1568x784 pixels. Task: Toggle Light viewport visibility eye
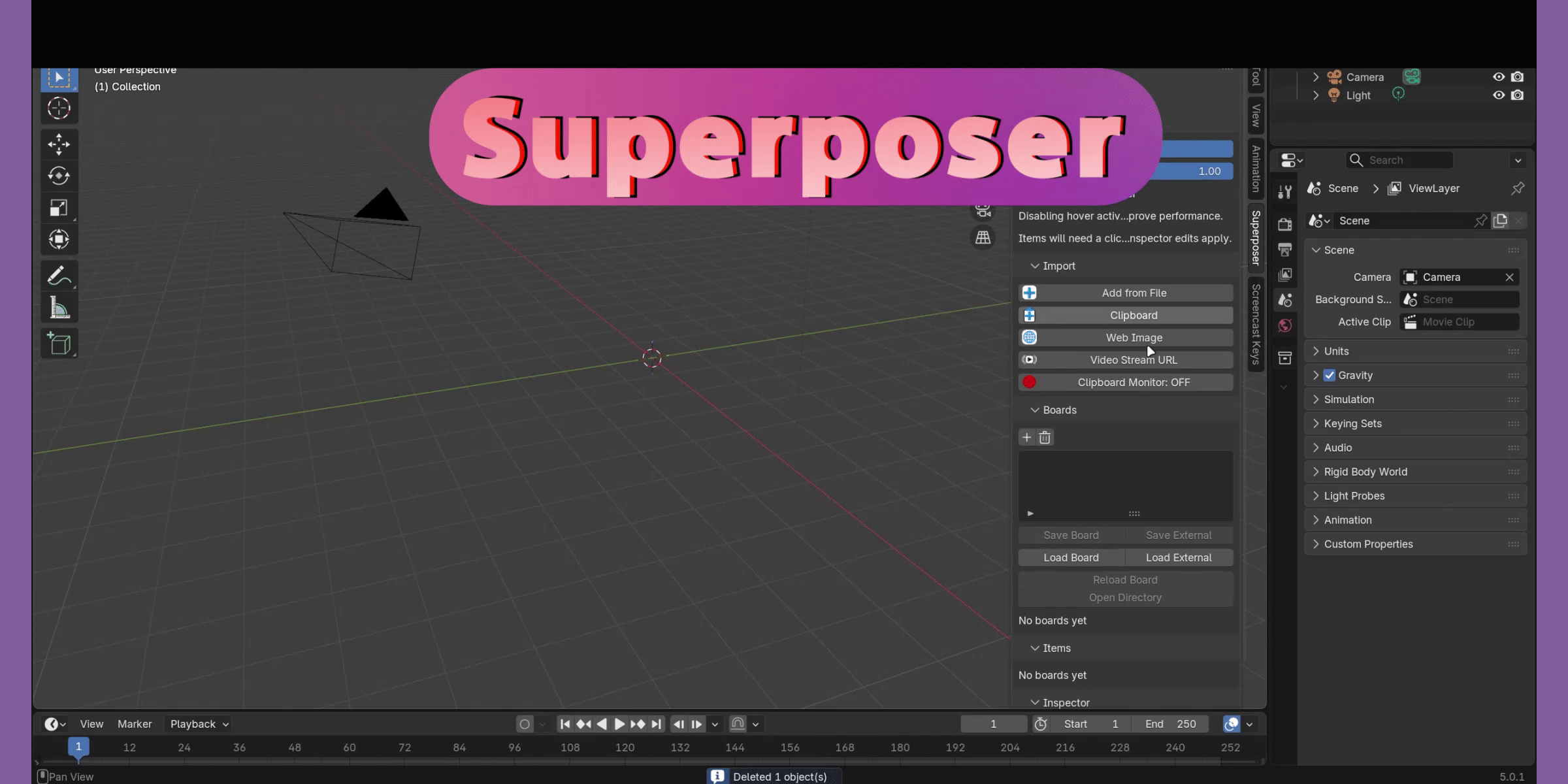point(1499,95)
